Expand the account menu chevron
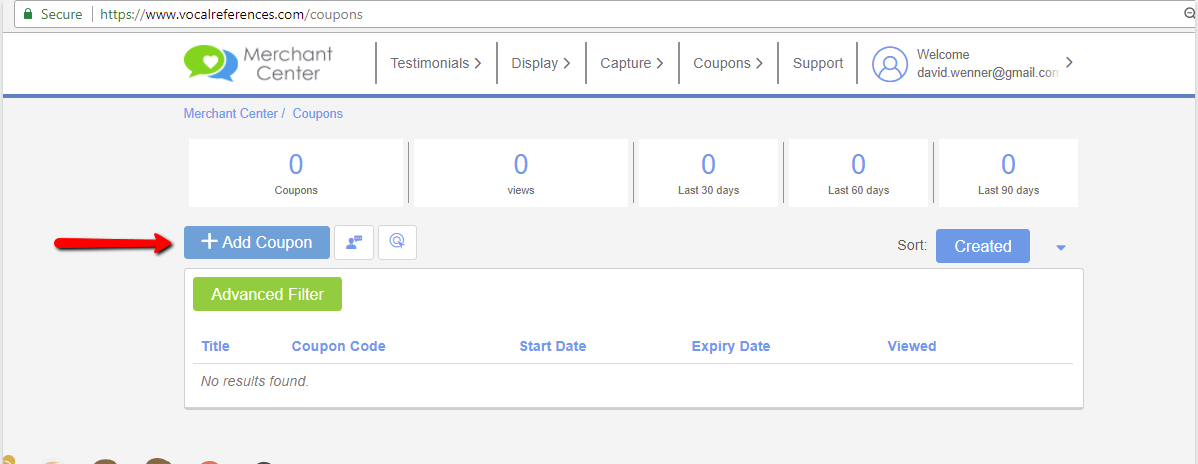 point(1069,63)
